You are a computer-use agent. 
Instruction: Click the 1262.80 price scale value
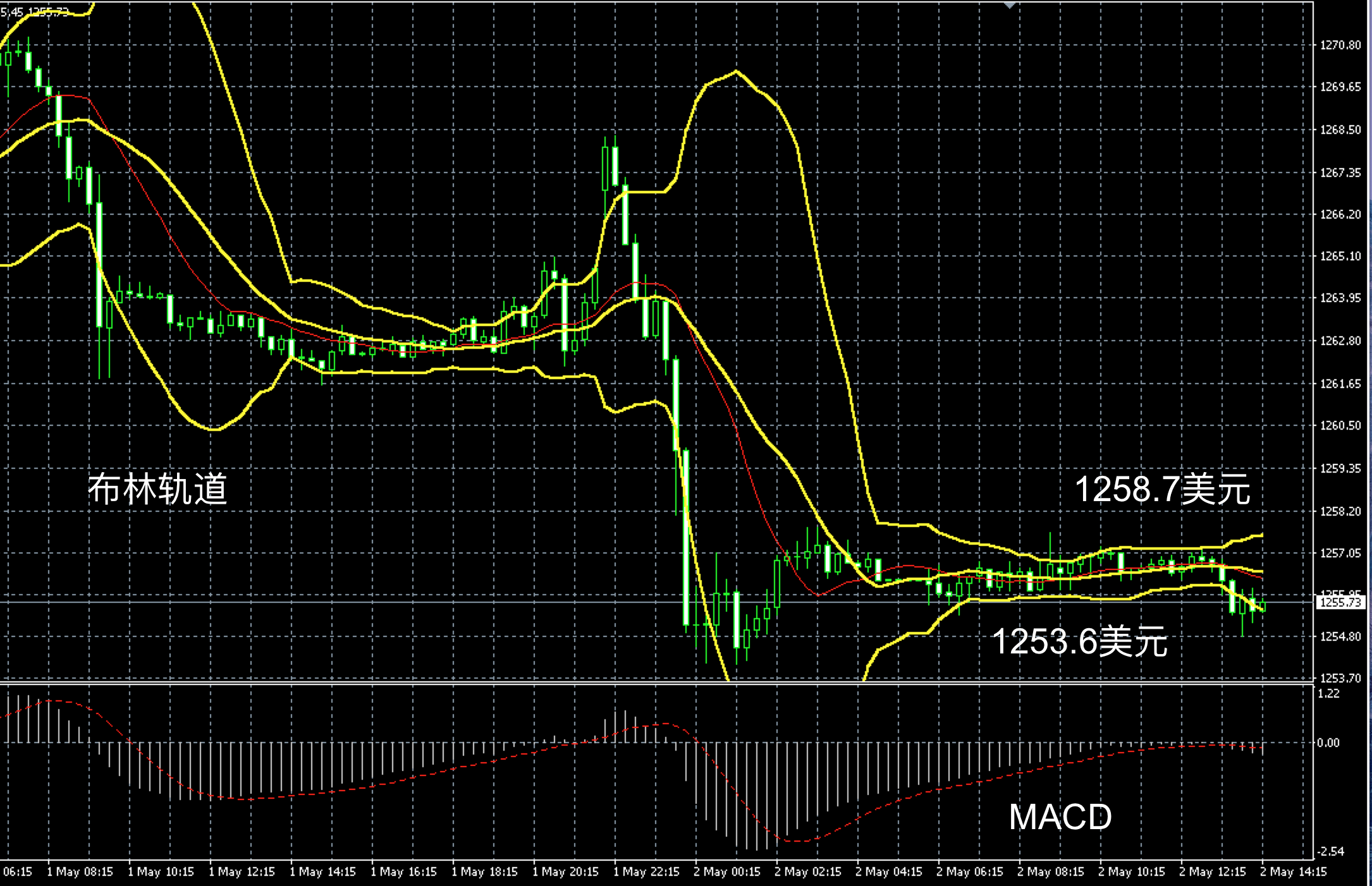pyautogui.click(x=1340, y=341)
